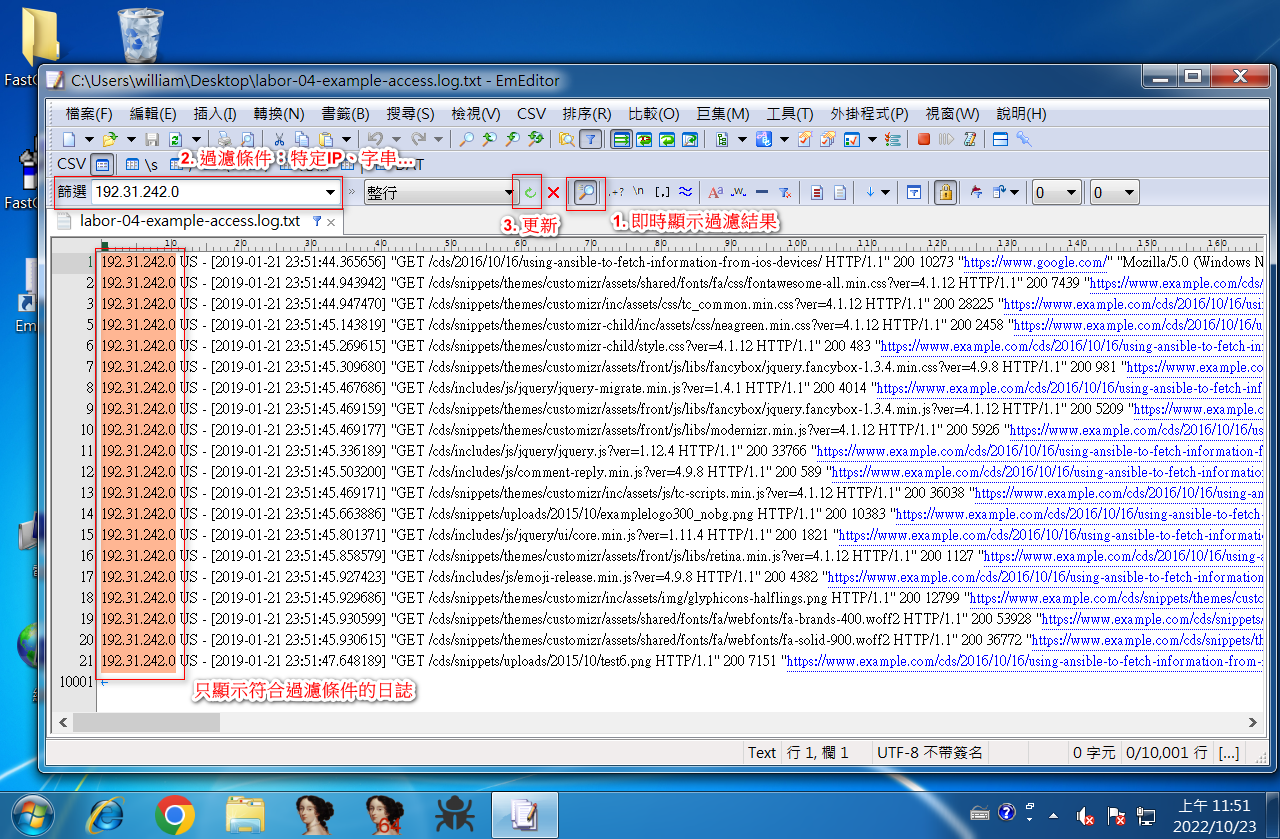1280x839 pixels.
Task: Refresh the filter with the green arrow
Action: coord(530,192)
